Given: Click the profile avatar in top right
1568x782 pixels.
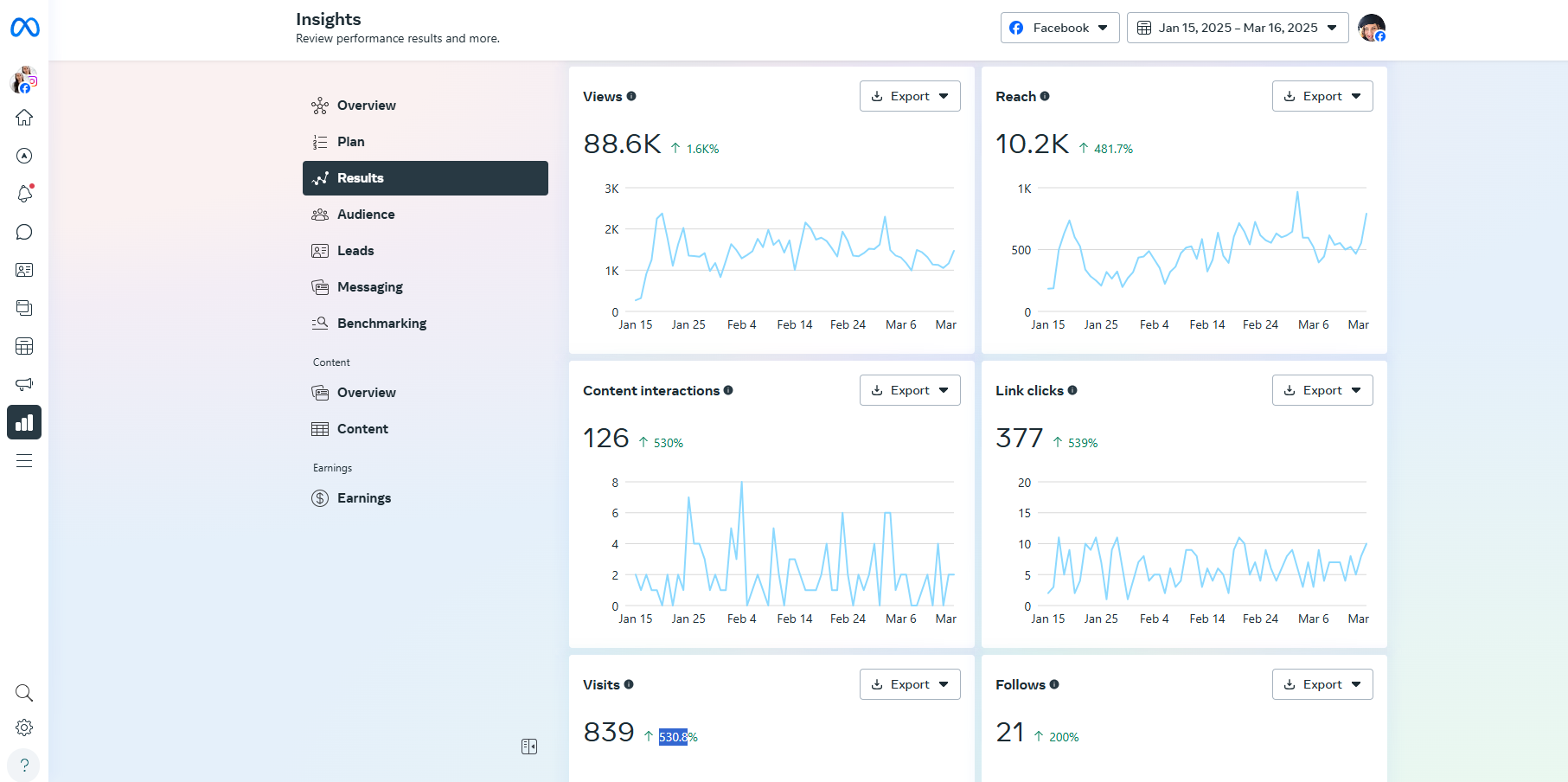Looking at the screenshot, I should [x=1371, y=28].
